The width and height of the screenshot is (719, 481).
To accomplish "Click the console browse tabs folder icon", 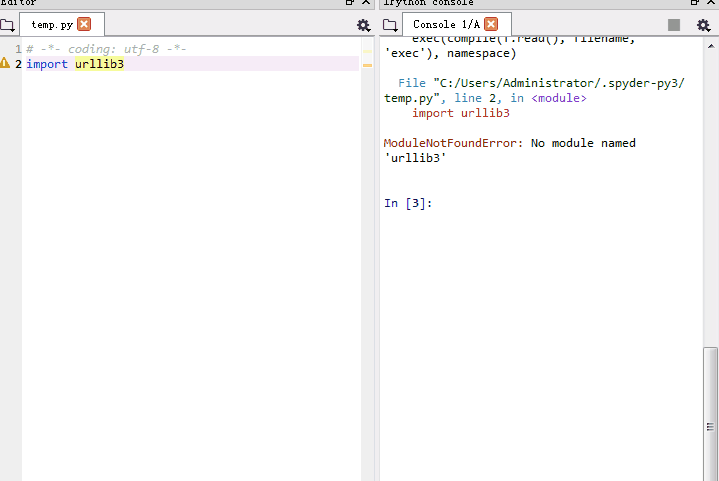I will pyautogui.click(x=391, y=24).
